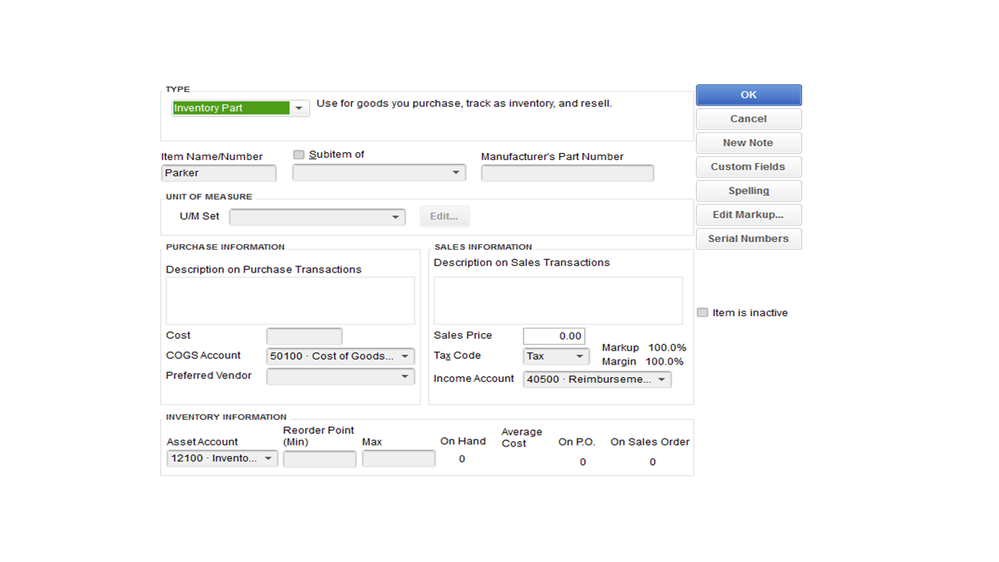Click the Unit of Measure heading
Screen dimensions: 999x562
point(209,196)
